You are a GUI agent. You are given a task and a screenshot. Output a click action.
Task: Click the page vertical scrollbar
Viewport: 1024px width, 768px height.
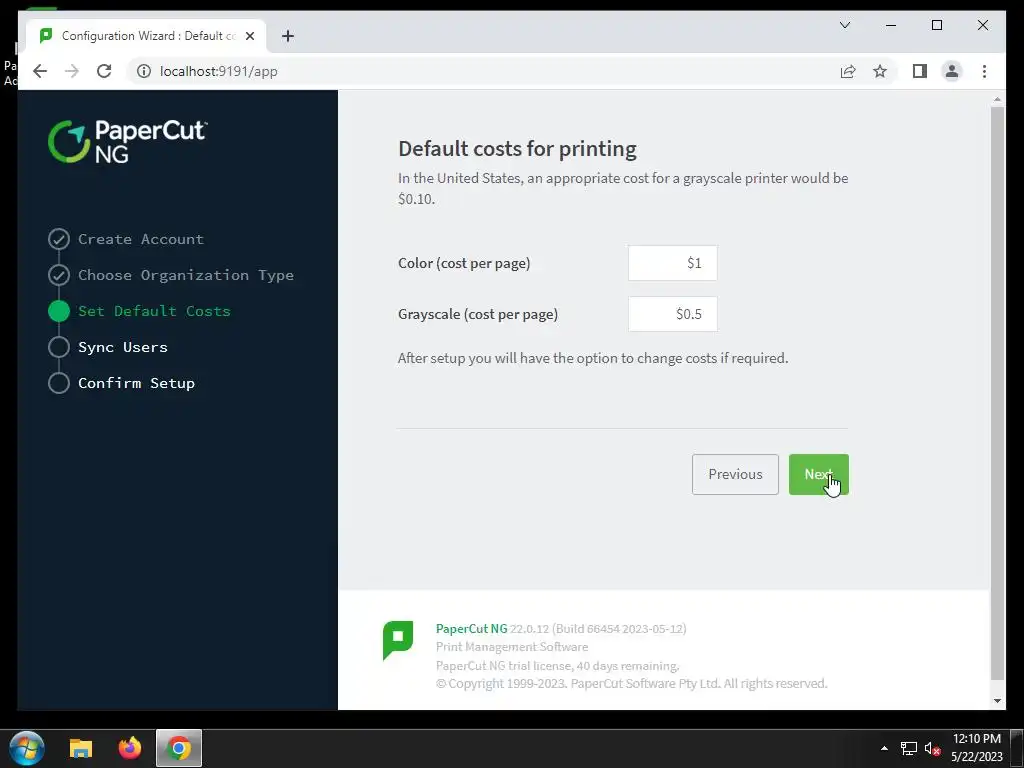(x=997, y=392)
